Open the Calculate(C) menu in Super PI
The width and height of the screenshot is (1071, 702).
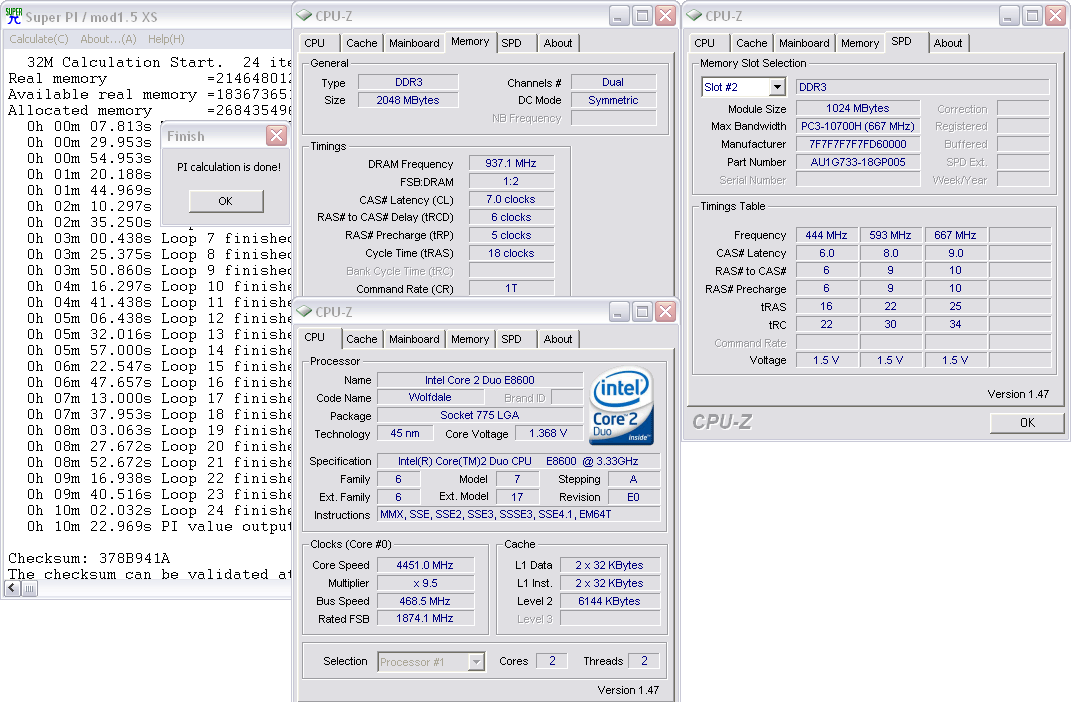pos(38,39)
